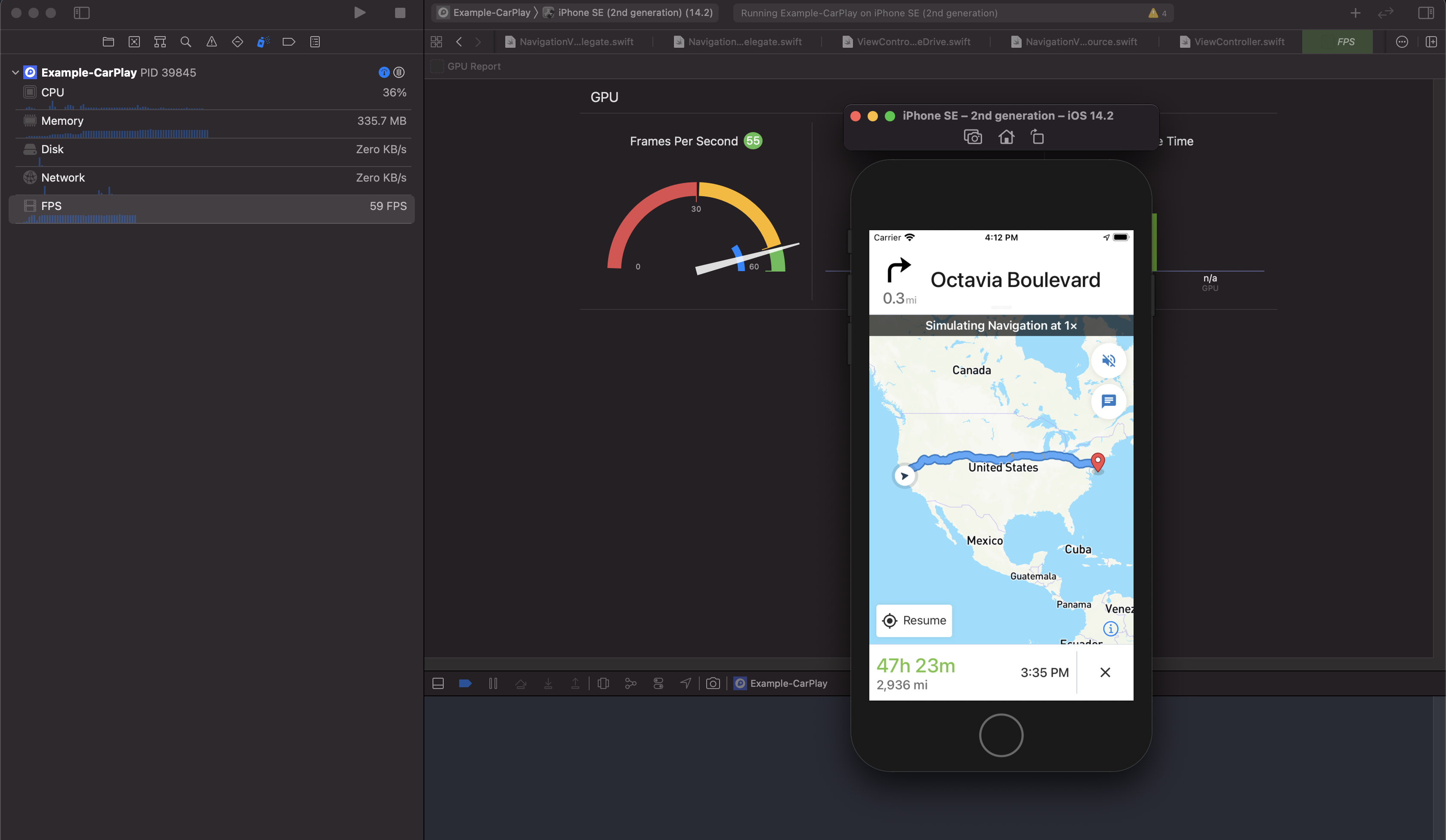Open the feedback report button on map

point(1109,401)
